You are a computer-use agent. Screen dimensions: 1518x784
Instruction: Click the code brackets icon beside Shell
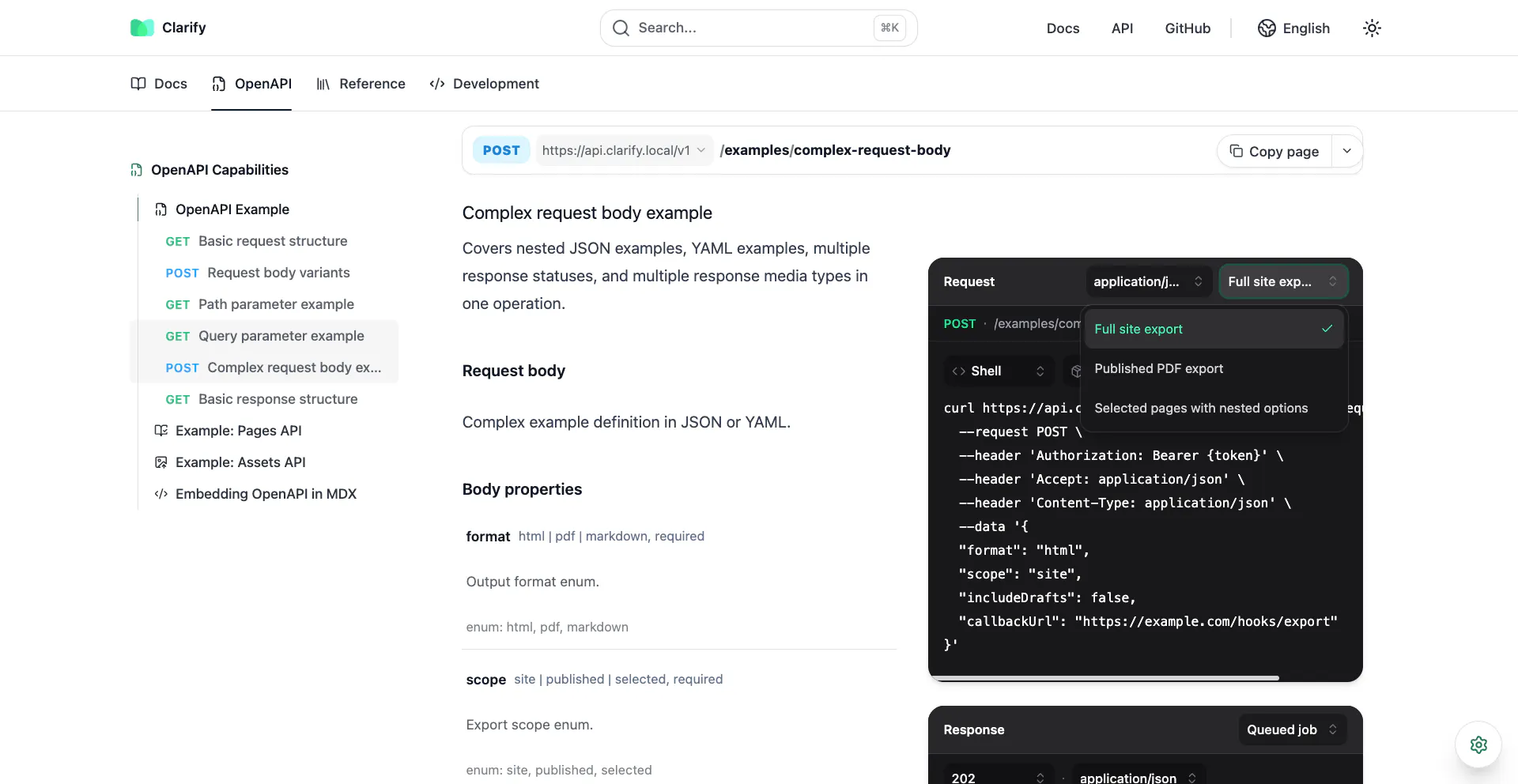coord(959,371)
